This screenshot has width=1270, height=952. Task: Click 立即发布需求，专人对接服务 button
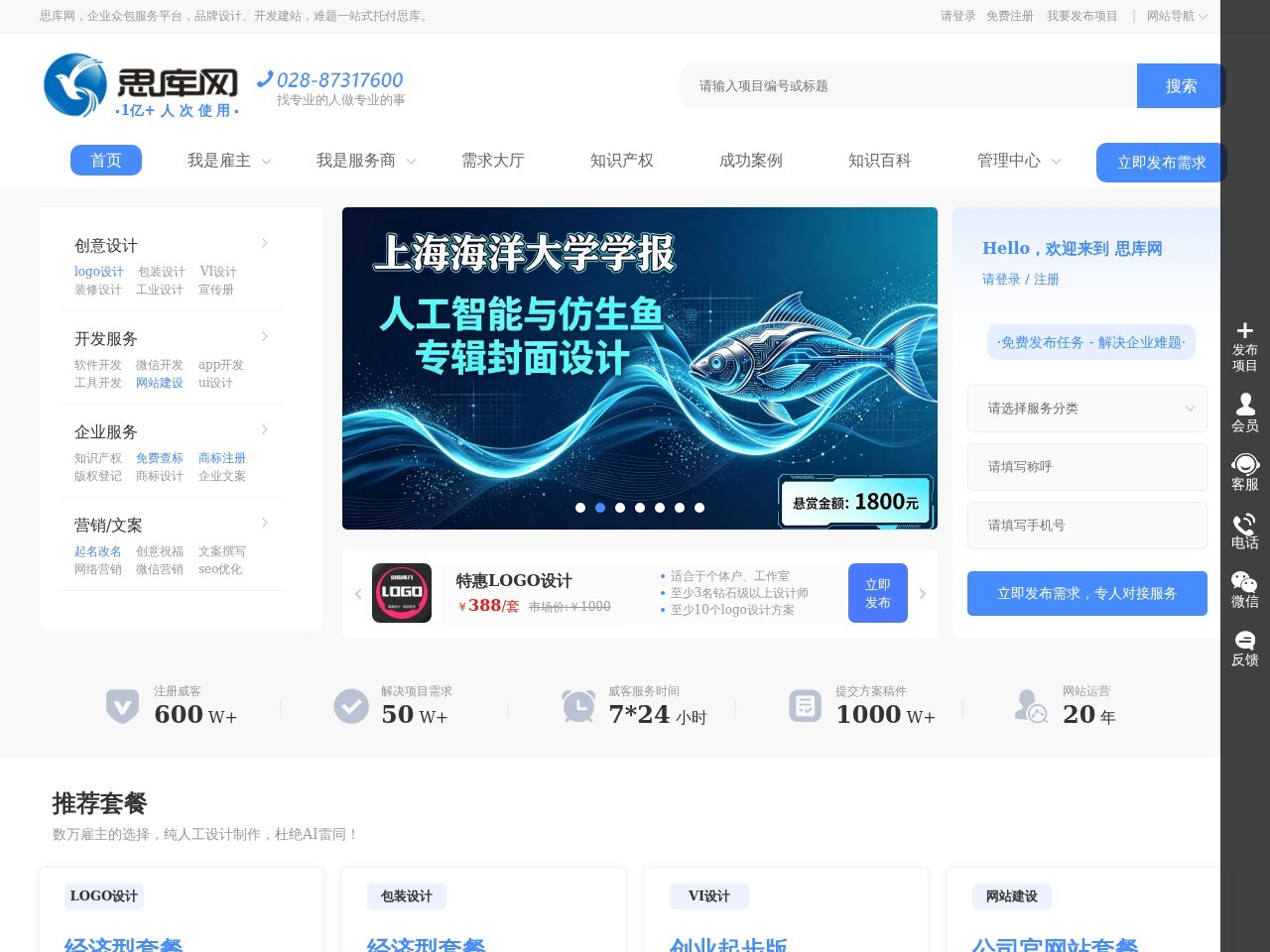click(1087, 593)
